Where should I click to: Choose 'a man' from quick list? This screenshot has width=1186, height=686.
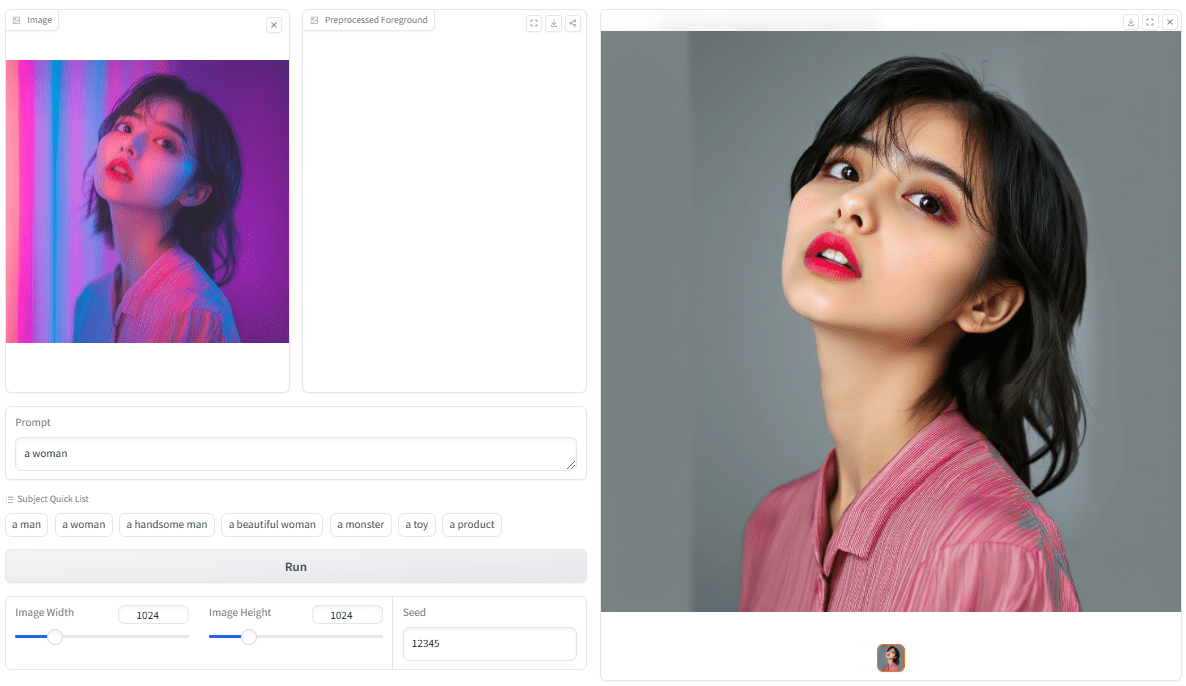[x=26, y=525]
